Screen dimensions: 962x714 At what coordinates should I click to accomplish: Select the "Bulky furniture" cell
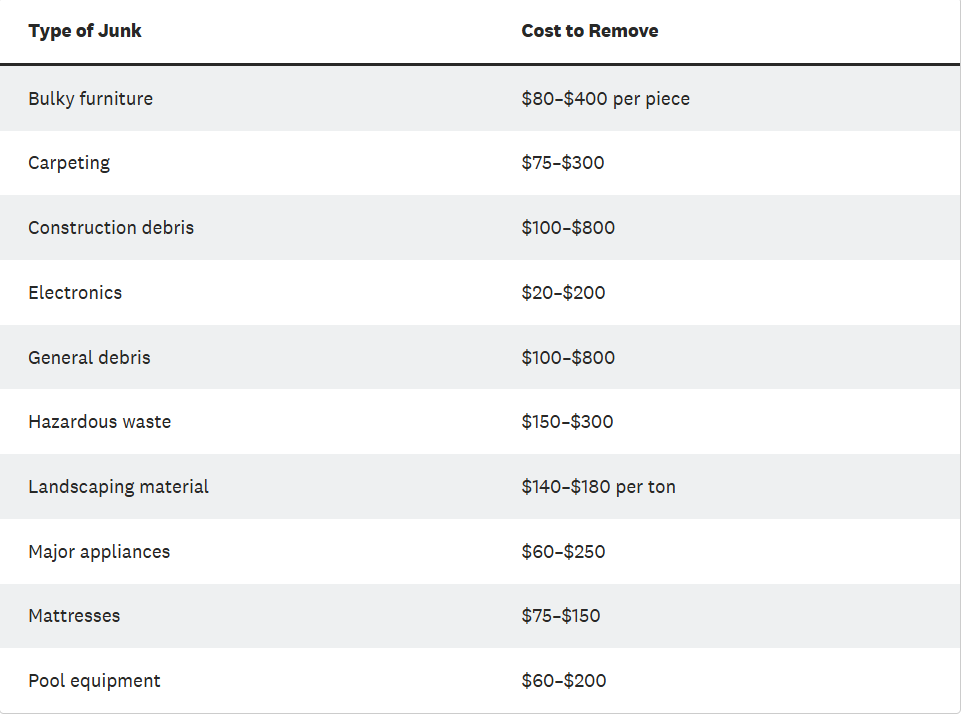tap(90, 99)
